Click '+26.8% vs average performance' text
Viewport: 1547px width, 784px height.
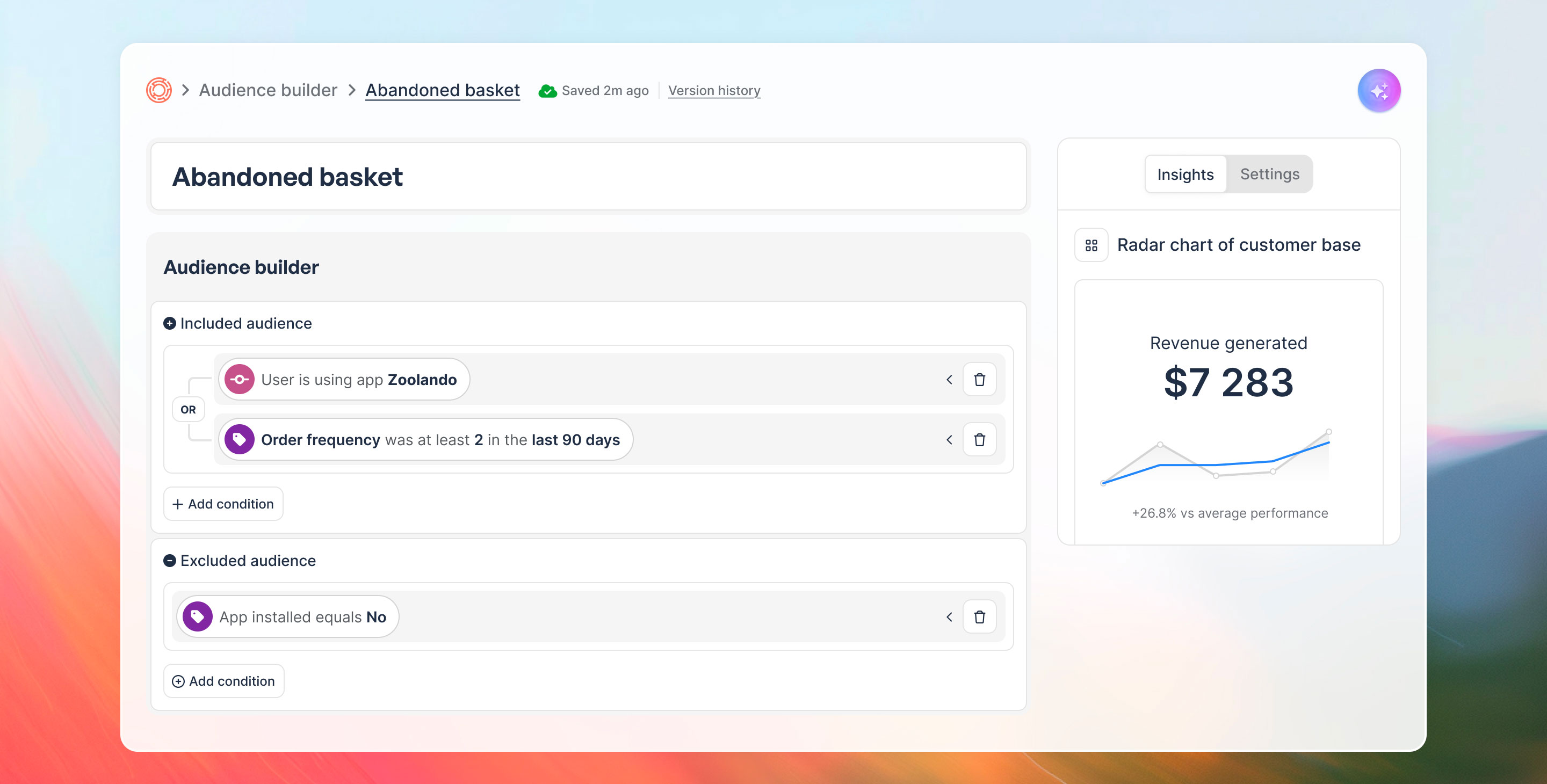point(1230,513)
